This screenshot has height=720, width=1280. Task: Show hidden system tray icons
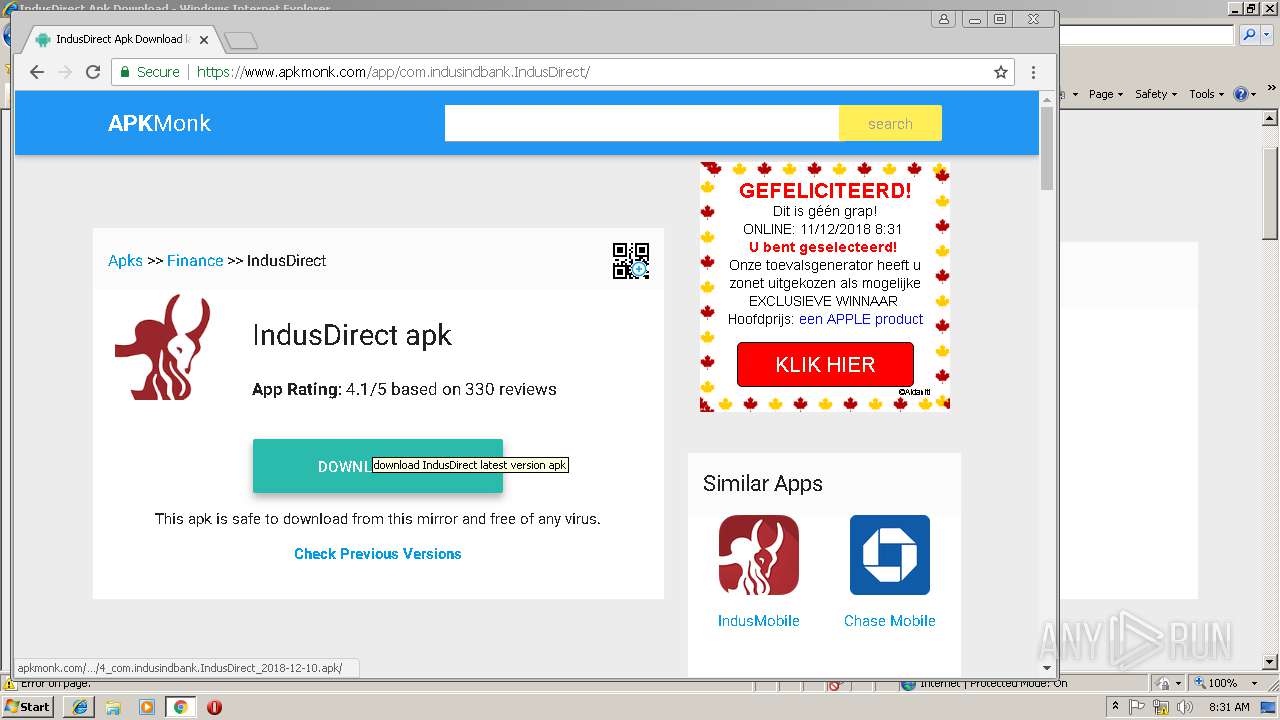[x=1116, y=707]
